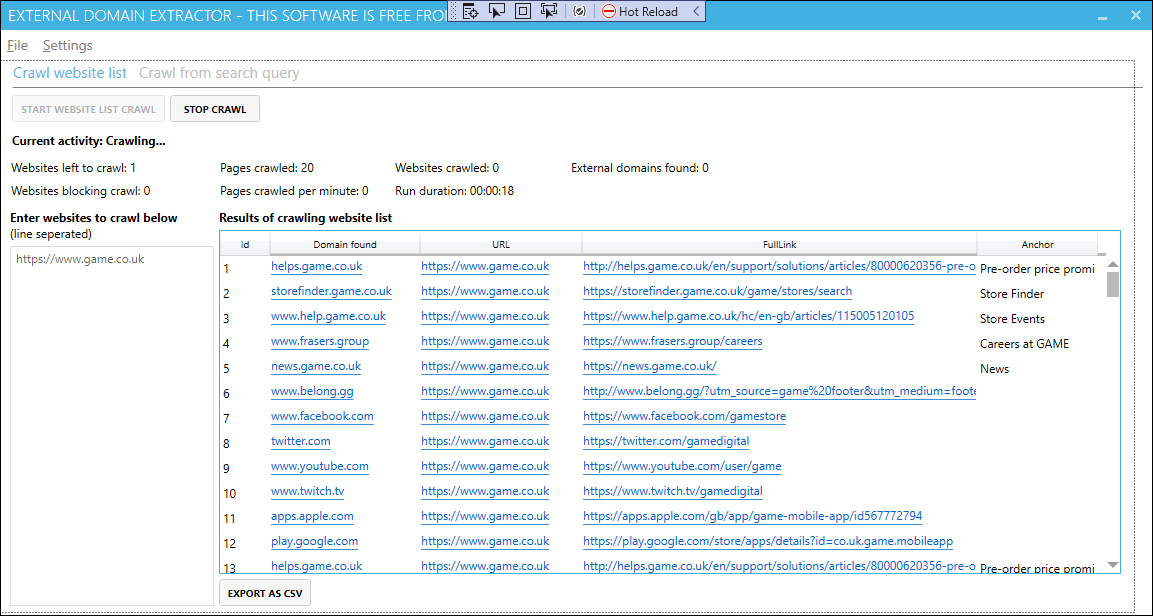Viewport: 1153px width, 616px height.
Task: Open the URL link in row 7
Action: 485,416
